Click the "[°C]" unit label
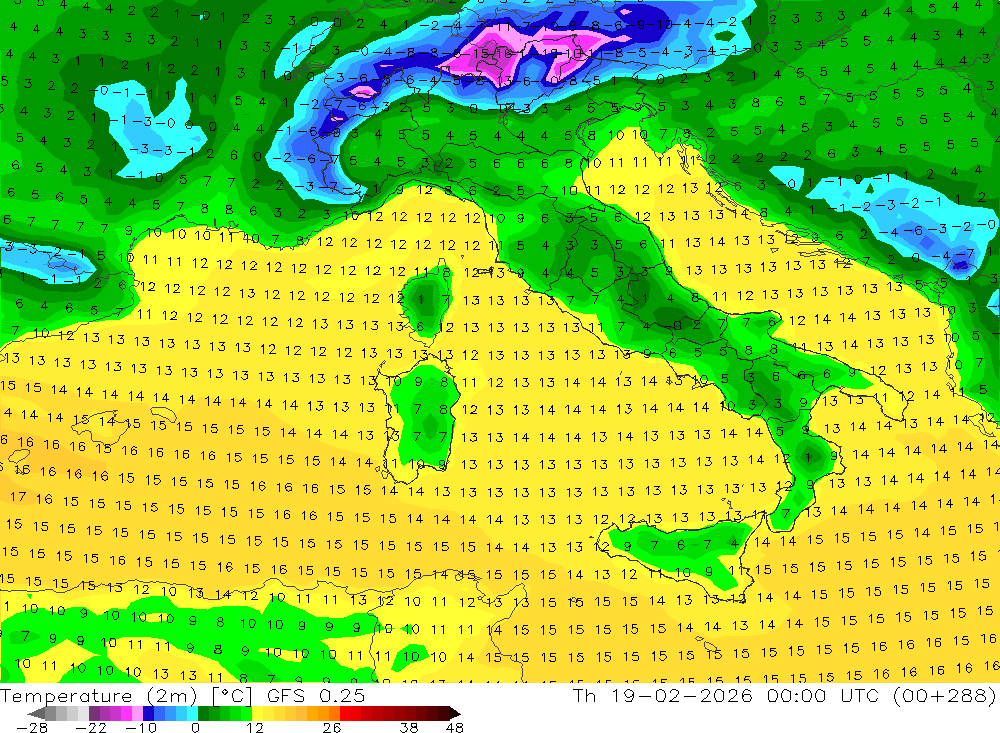This screenshot has width=1000, height=733. pyautogui.click(x=232, y=696)
